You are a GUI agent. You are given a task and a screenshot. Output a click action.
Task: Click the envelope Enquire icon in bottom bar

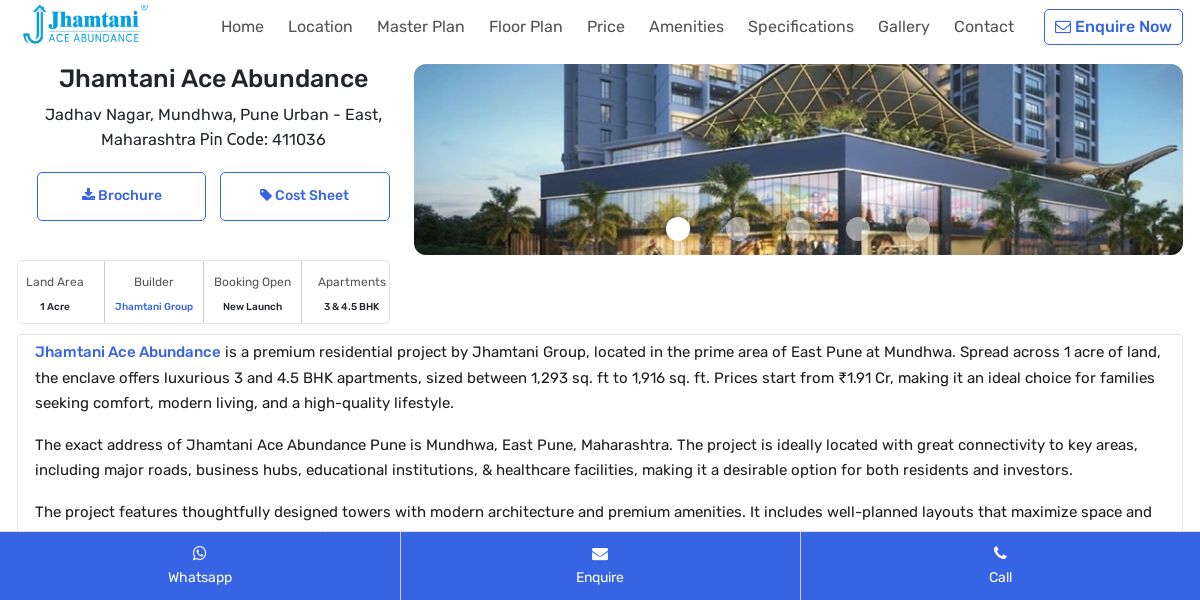pyautogui.click(x=600, y=553)
